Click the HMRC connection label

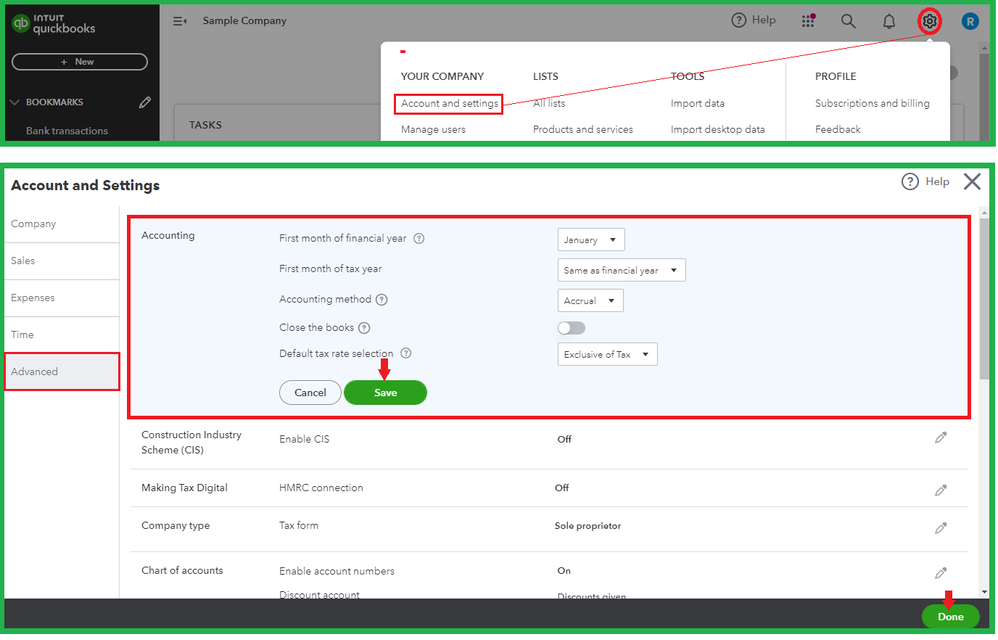pos(321,487)
